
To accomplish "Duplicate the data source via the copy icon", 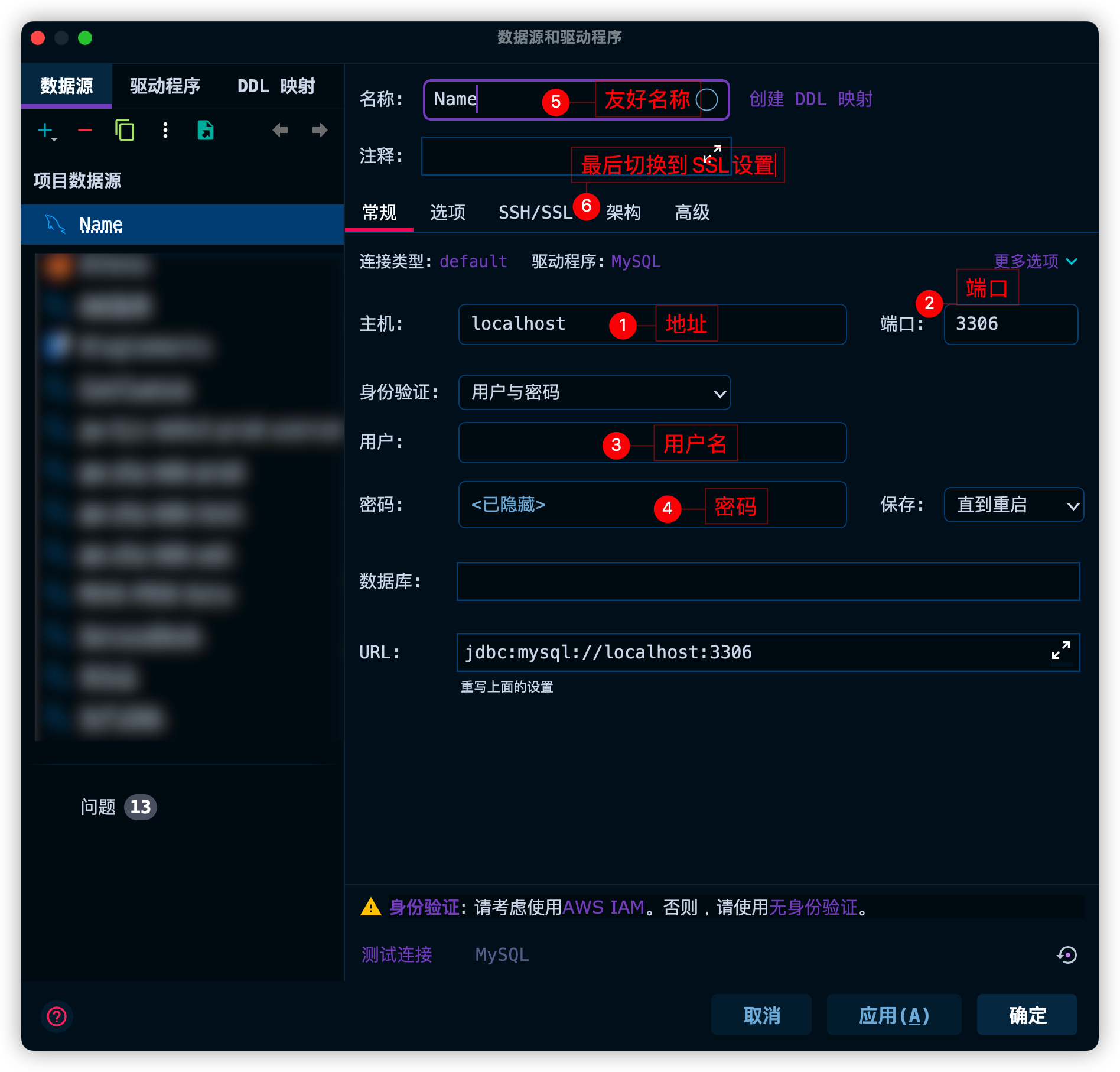I will (125, 130).
